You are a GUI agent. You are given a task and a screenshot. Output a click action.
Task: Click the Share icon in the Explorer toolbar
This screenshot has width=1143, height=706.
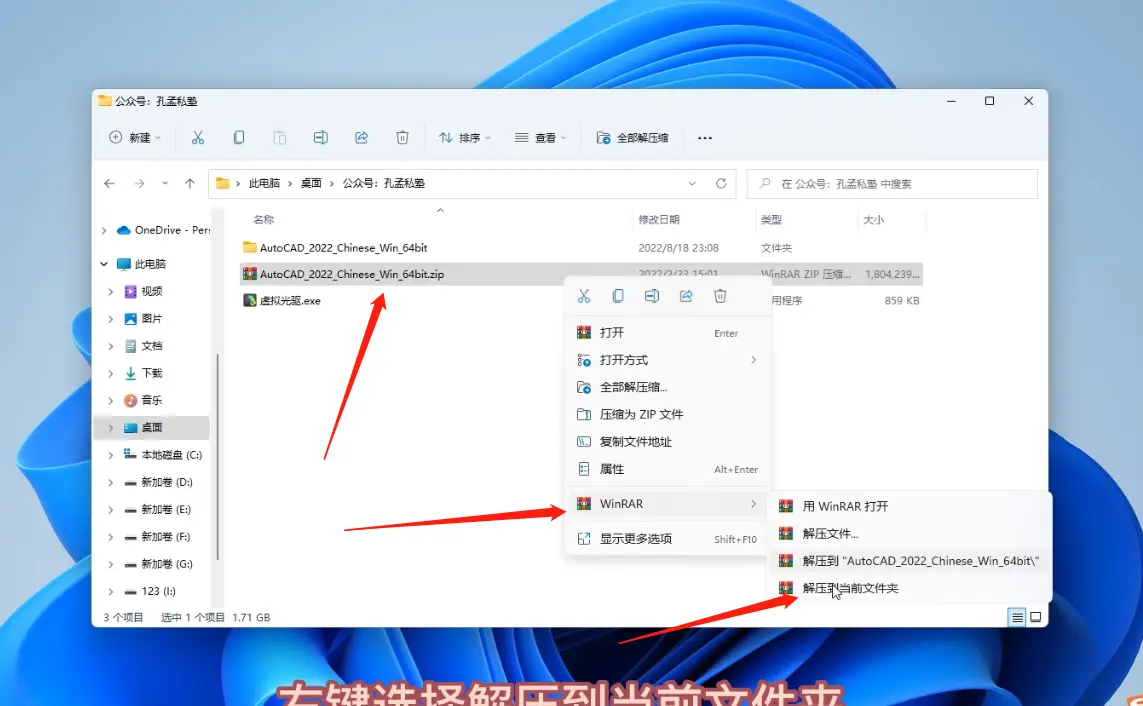click(x=362, y=138)
